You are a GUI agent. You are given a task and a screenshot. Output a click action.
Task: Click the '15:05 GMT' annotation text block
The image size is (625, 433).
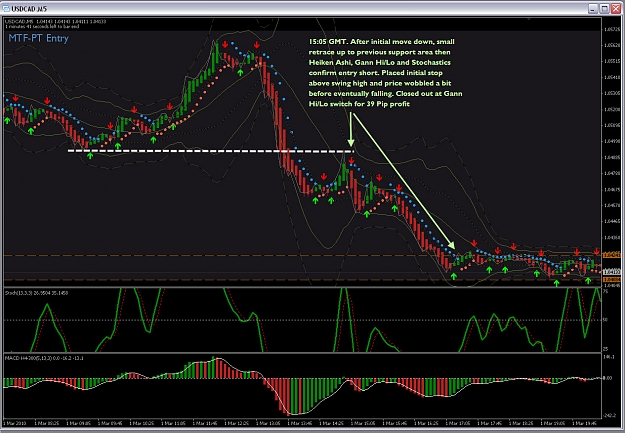[385, 73]
